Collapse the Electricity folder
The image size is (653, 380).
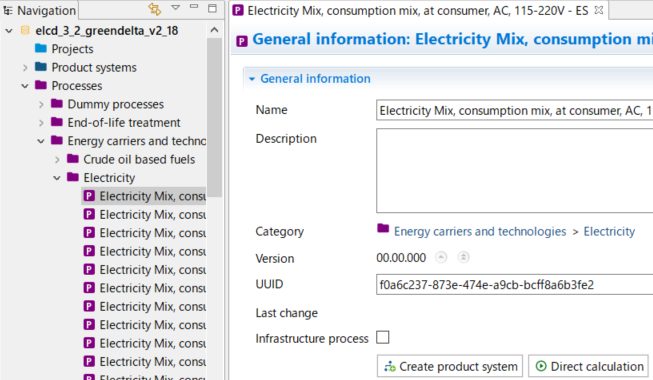coord(57,178)
